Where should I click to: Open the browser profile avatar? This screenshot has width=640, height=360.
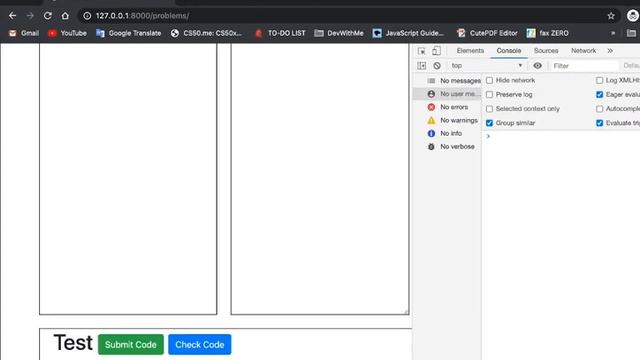pos(632,16)
